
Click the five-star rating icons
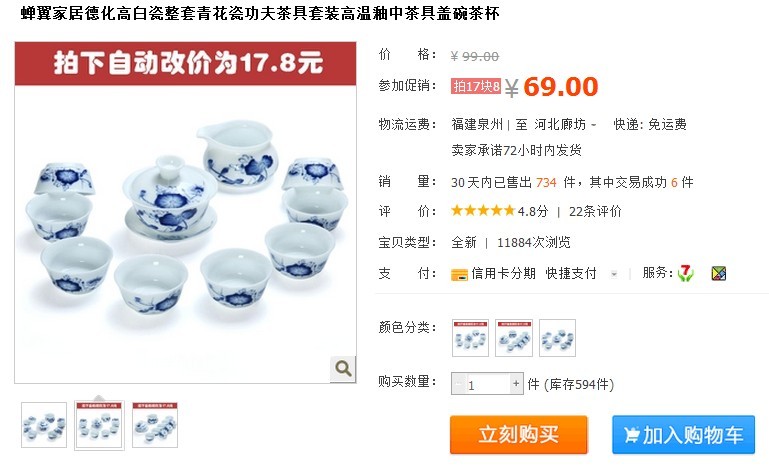(483, 211)
